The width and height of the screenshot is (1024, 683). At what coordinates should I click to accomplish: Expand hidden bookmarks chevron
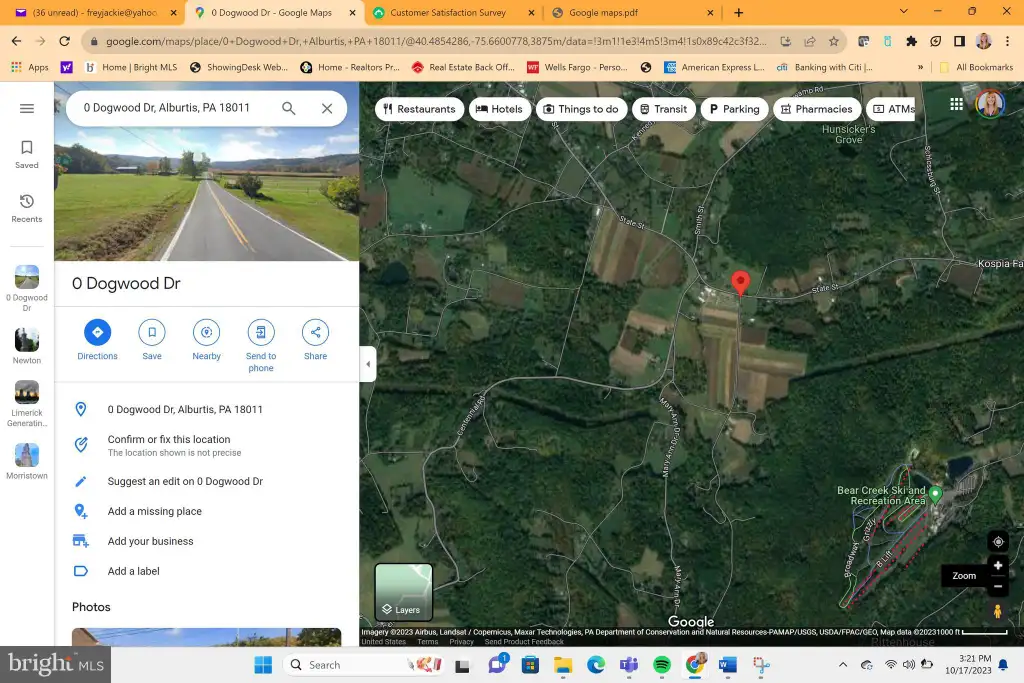(920, 67)
